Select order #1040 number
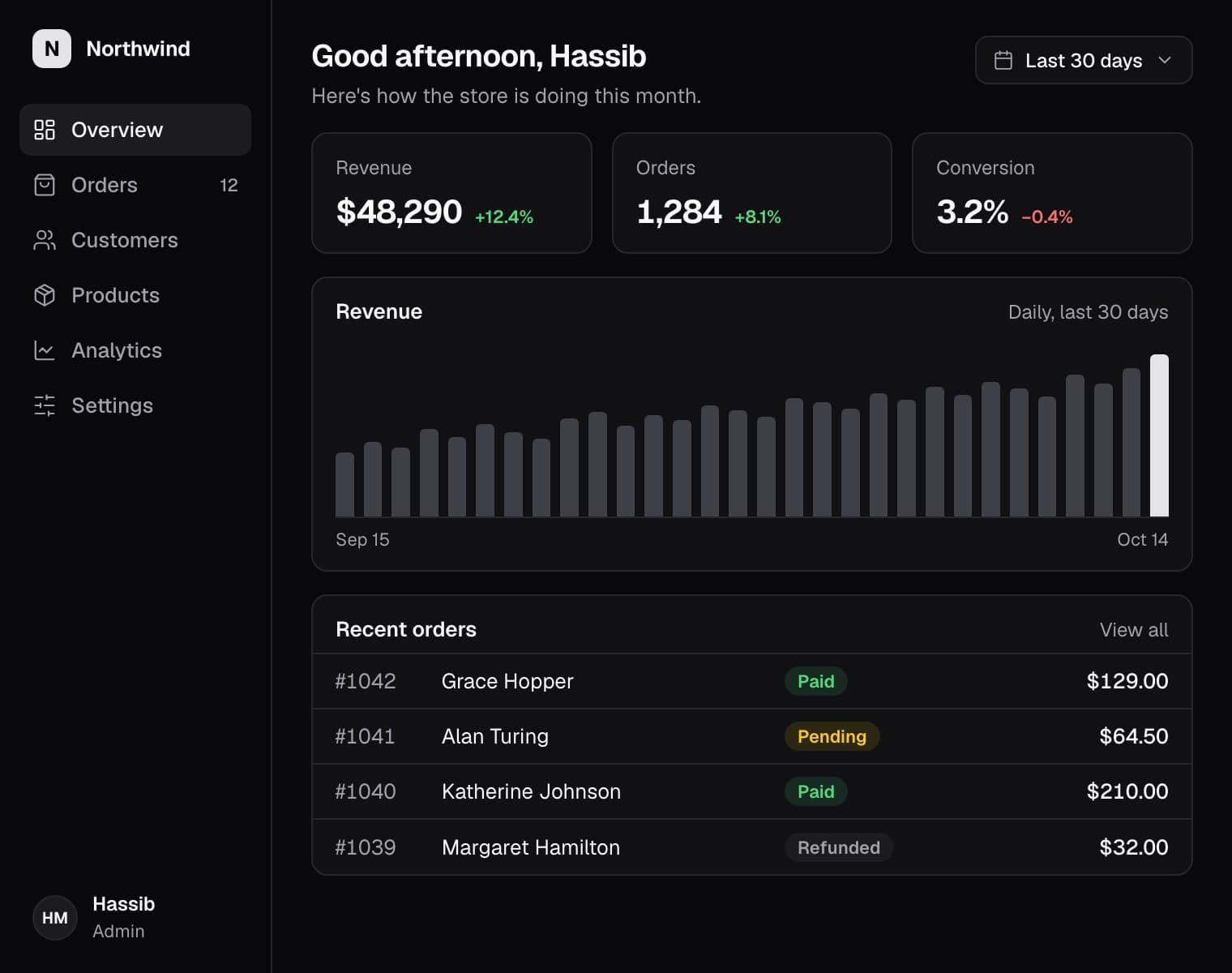This screenshot has height=973, width=1232. pyautogui.click(x=366, y=791)
